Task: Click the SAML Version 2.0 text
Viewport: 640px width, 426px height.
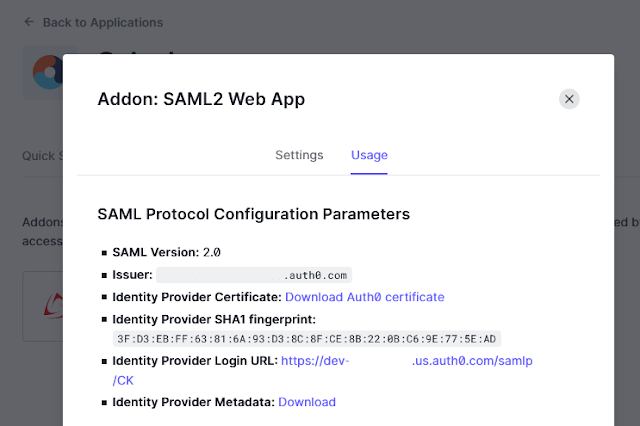Action: [167, 253]
